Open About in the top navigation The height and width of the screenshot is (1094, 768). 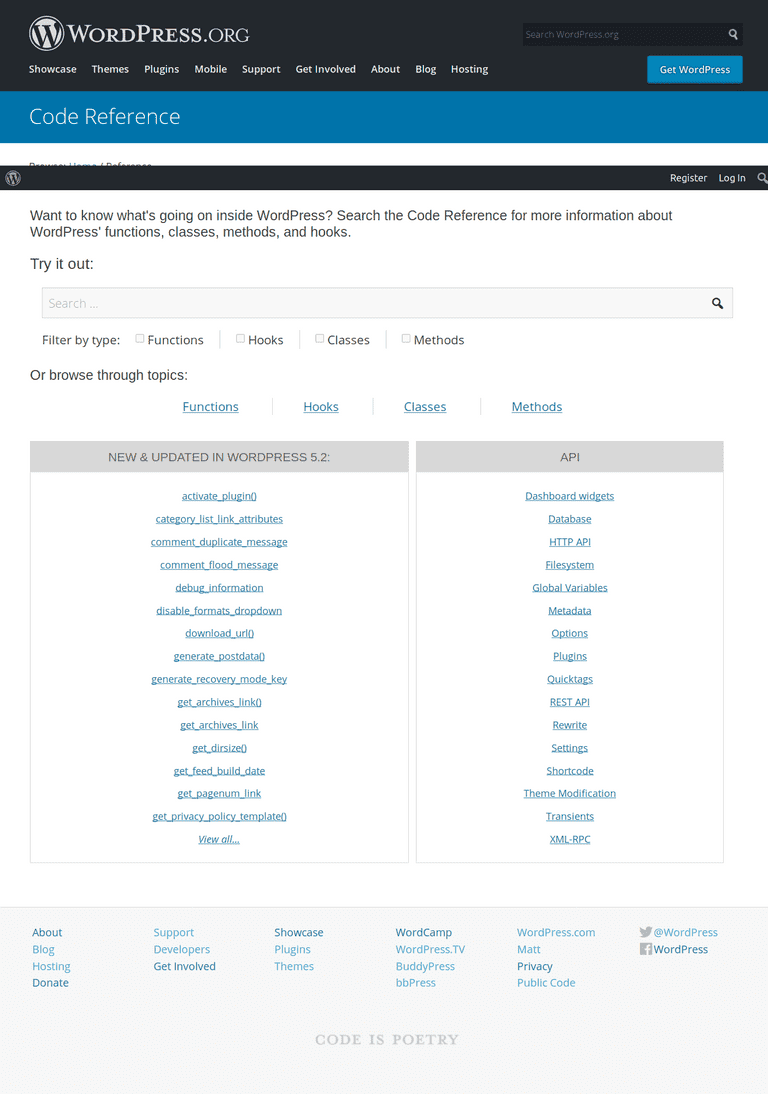pyautogui.click(x=385, y=69)
